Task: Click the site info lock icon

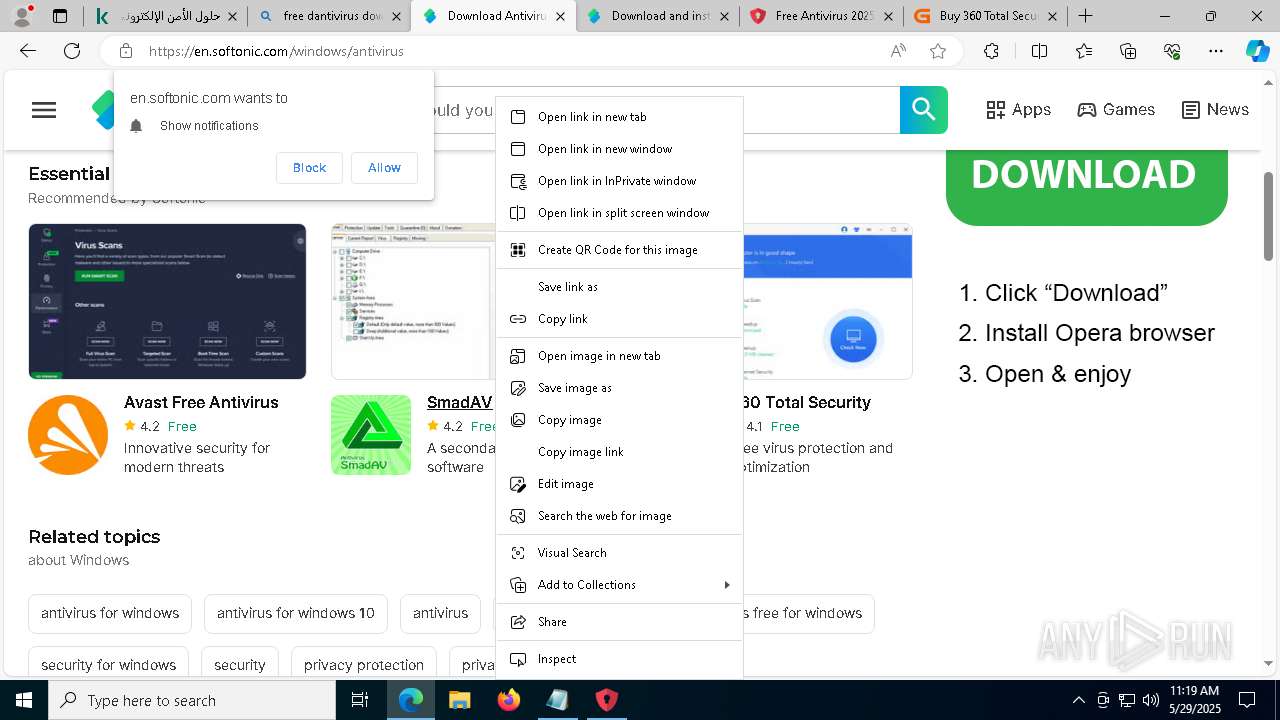Action: [125, 51]
